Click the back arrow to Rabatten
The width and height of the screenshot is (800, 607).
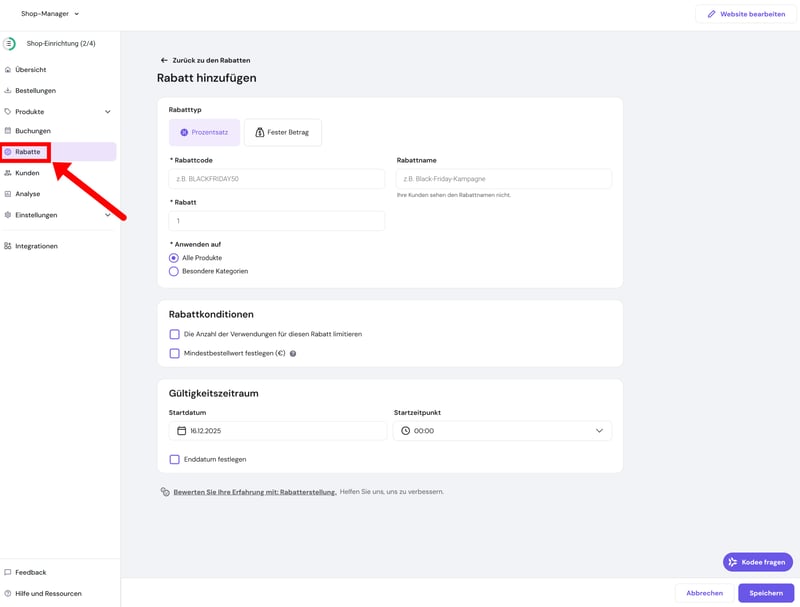tap(164, 60)
